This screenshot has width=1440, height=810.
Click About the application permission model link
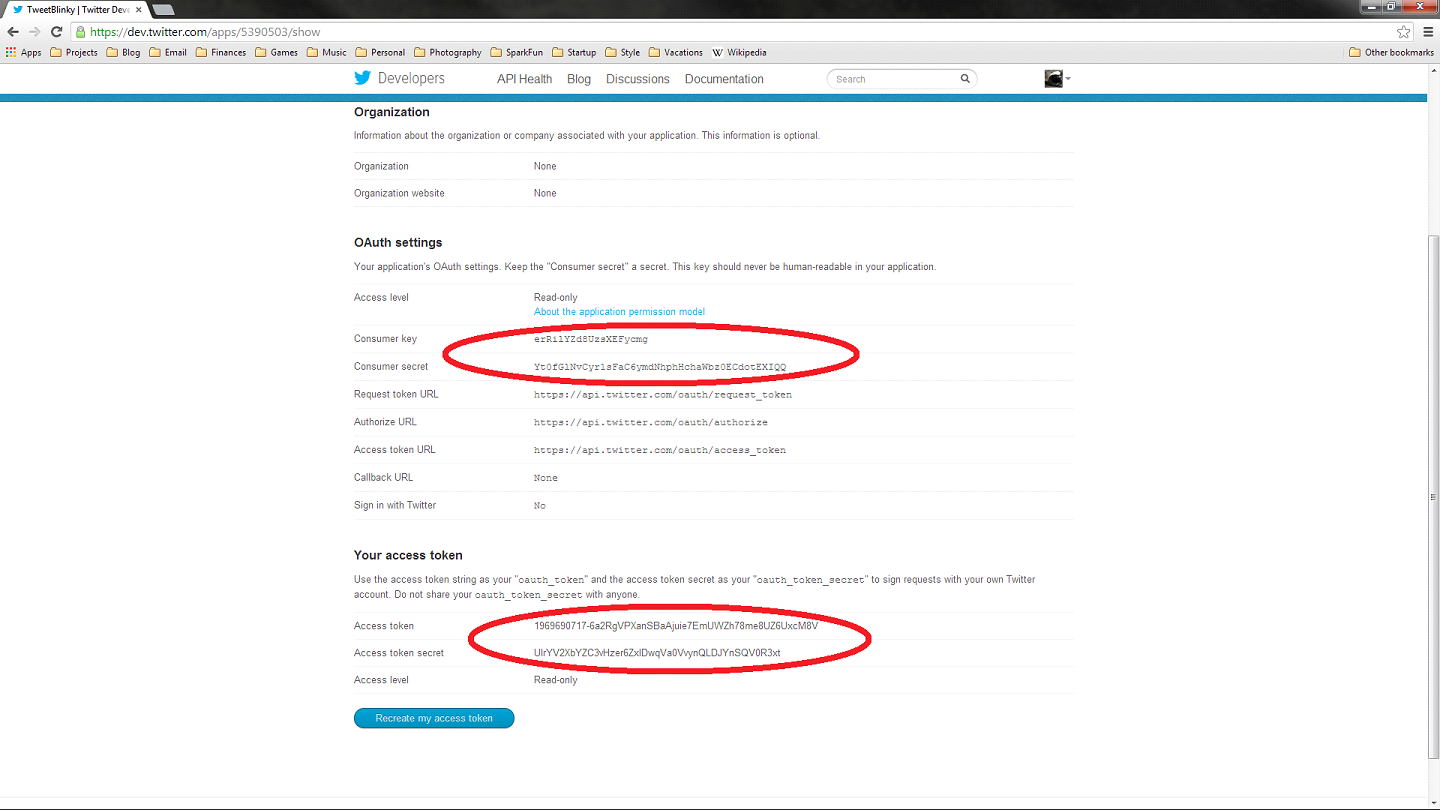coord(619,312)
